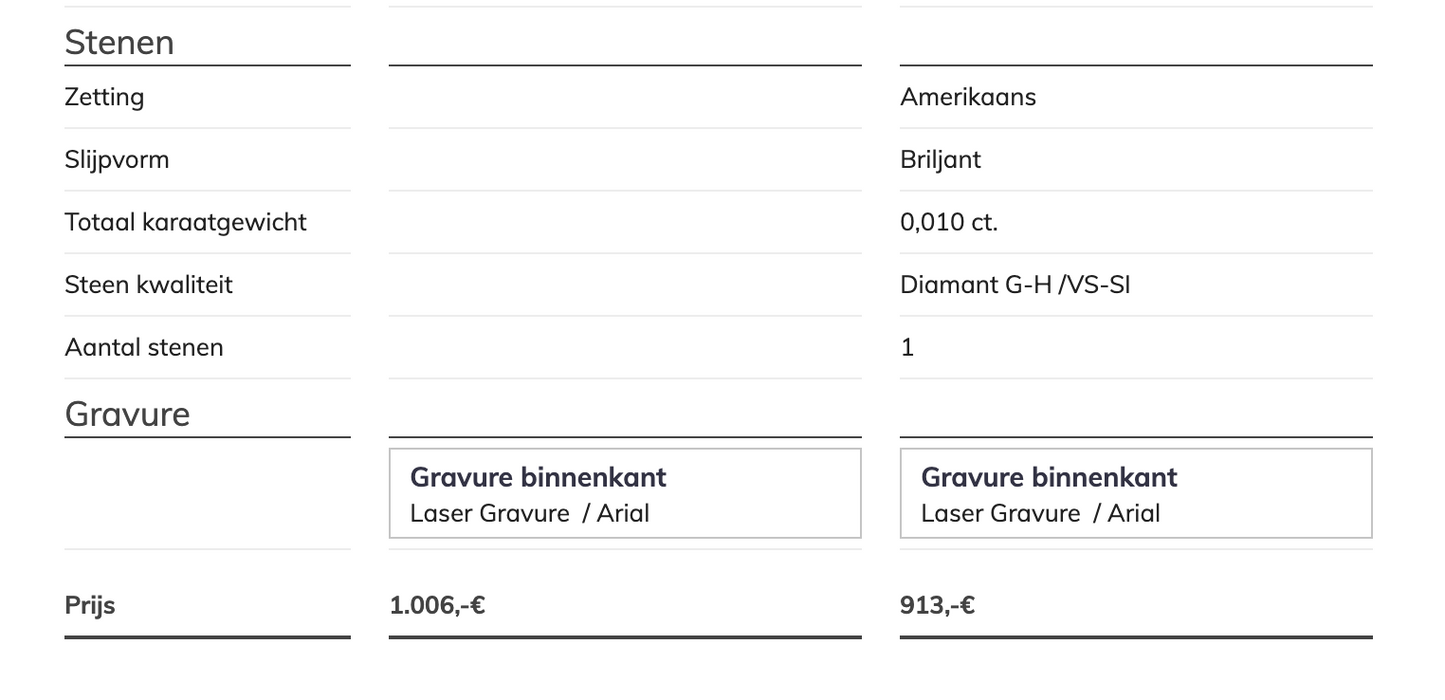The width and height of the screenshot is (1445, 700).
Task: Click the Amerikaans setting value
Action: (x=967, y=97)
